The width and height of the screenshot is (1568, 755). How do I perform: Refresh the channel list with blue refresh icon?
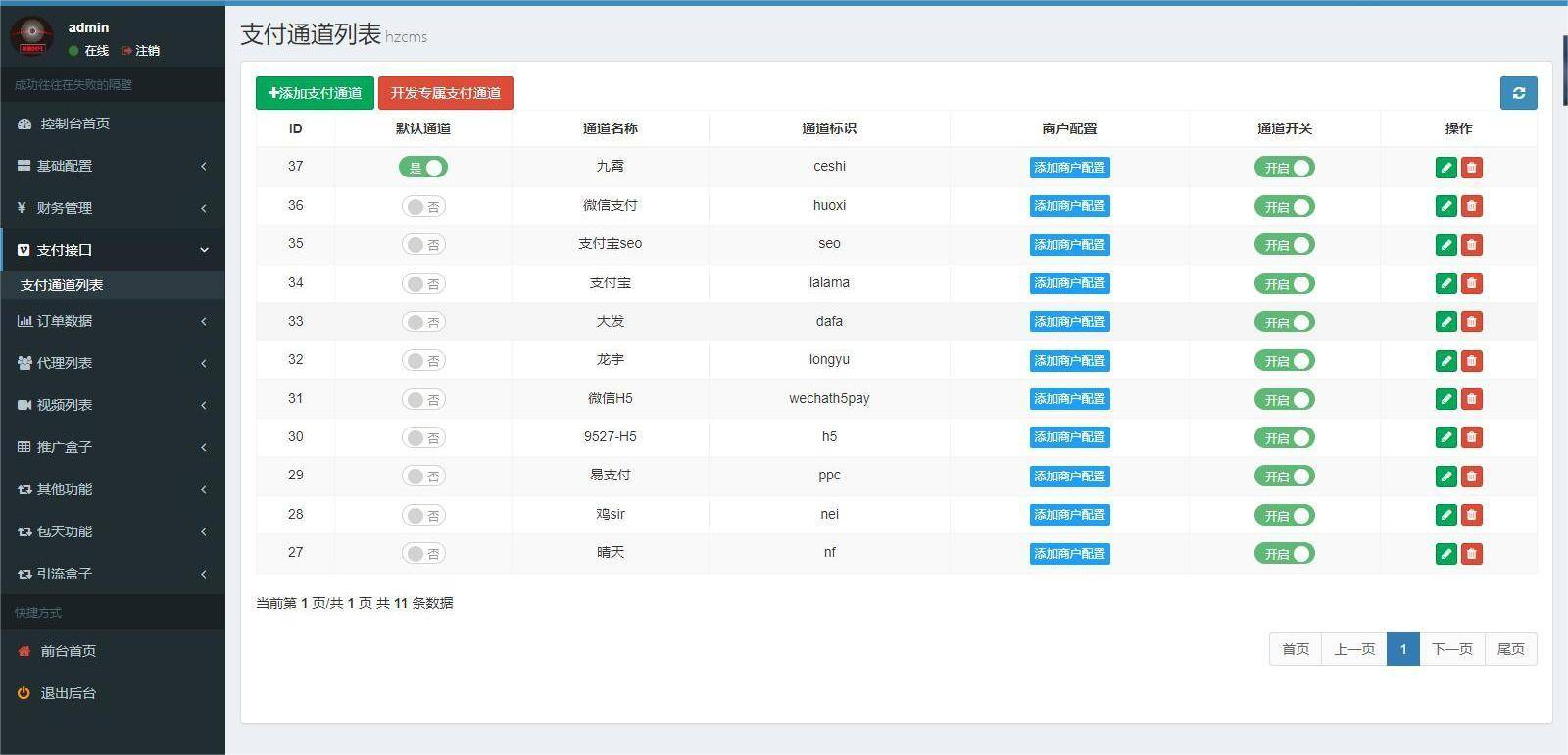1518,93
